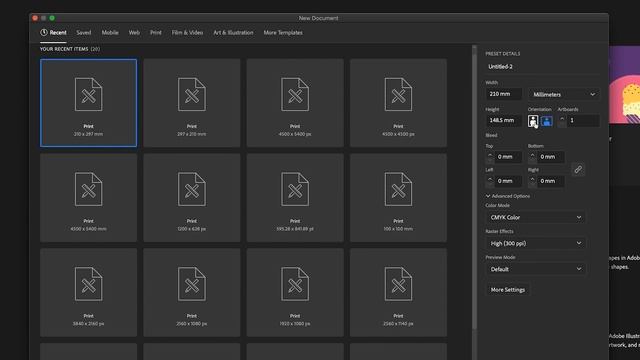The height and width of the screenshot is (360, 640).
Task: Click the PRESET DETAILS heading
Action: coord(503,53)
